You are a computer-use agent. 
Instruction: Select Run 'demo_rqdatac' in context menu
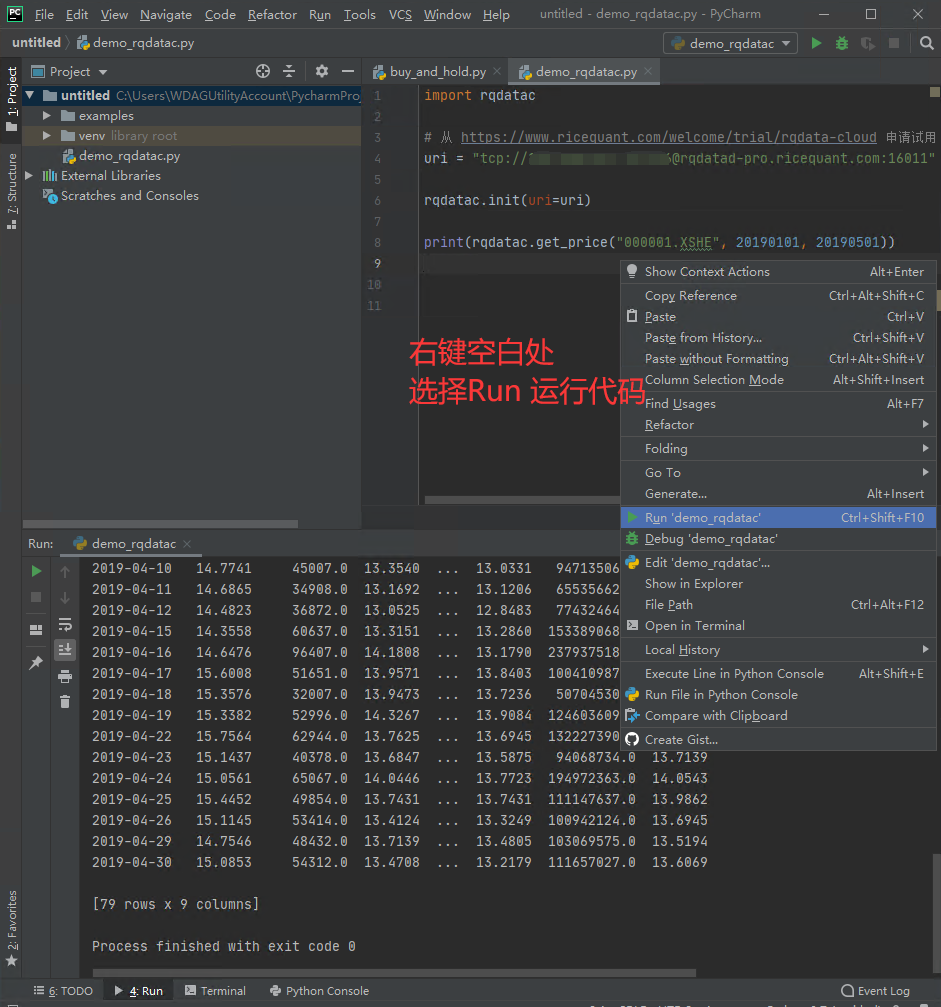[x=778, y=518]
